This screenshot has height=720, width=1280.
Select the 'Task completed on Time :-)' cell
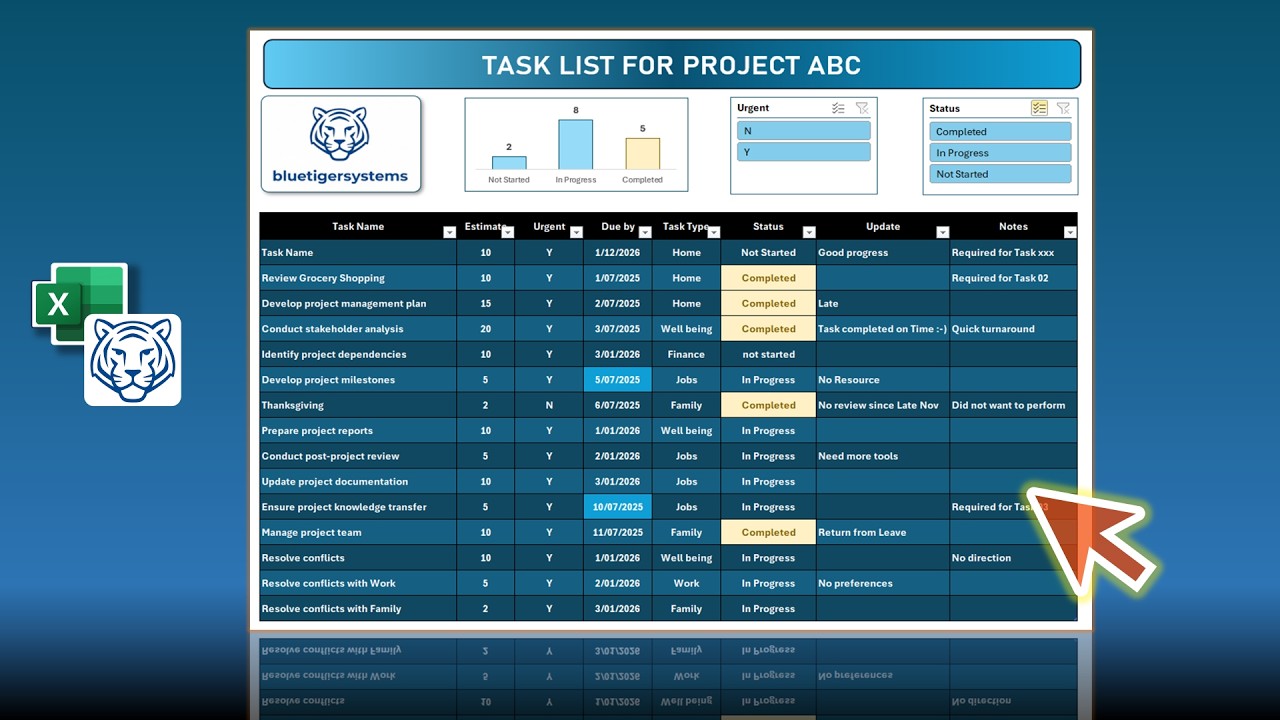tap(883, 329)
